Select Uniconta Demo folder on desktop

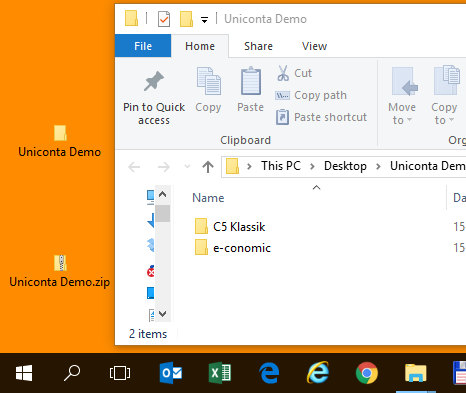[60, 141]
